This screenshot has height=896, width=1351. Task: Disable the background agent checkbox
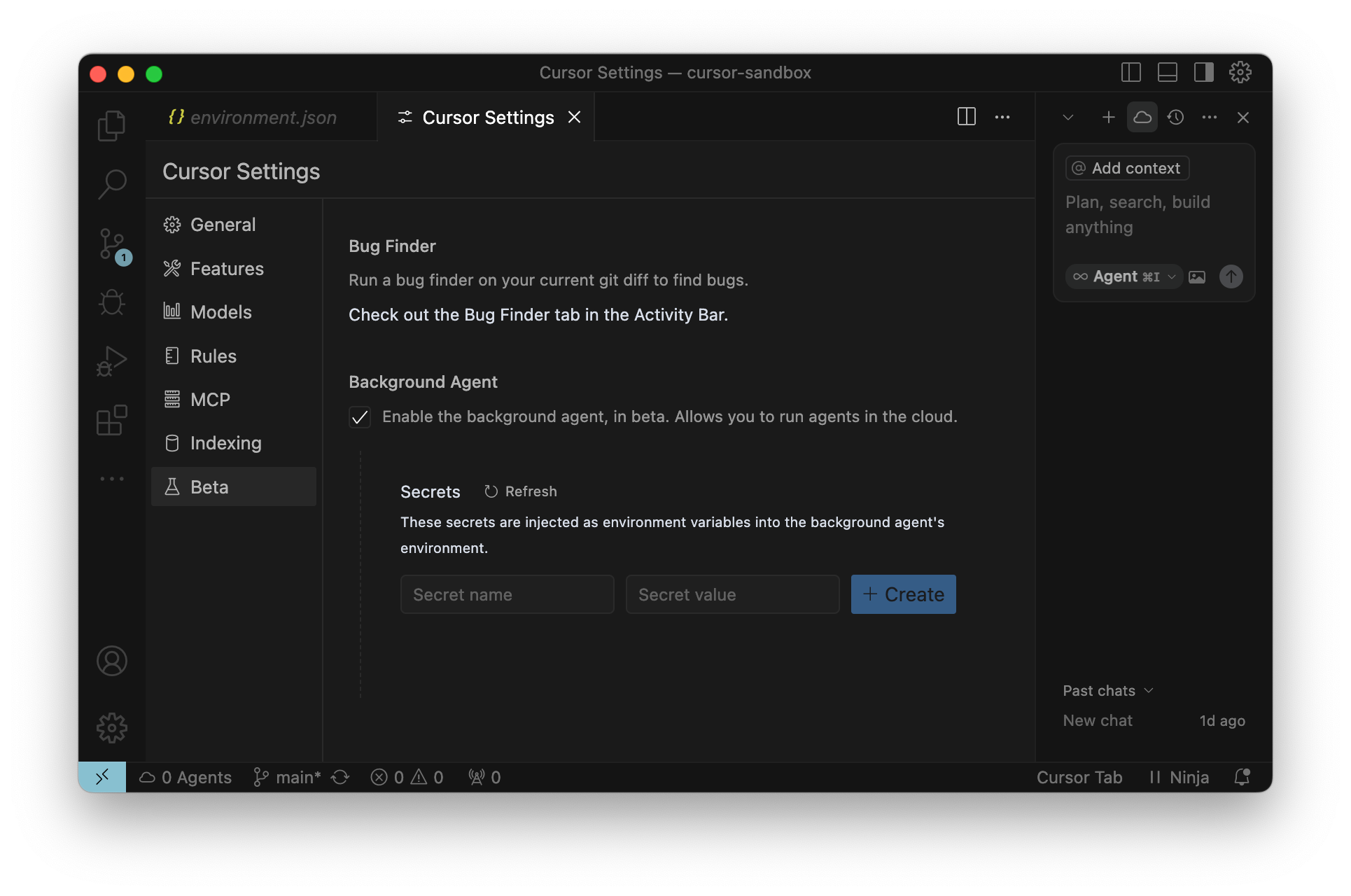360,417
